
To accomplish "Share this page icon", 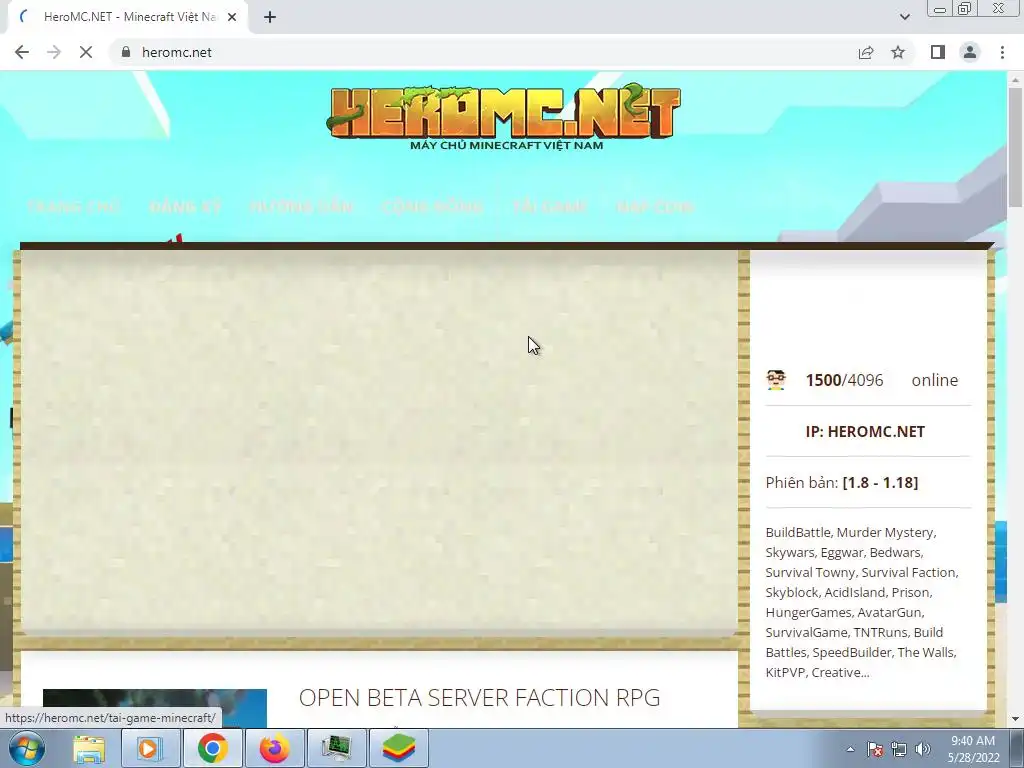I will click(866, 52).
